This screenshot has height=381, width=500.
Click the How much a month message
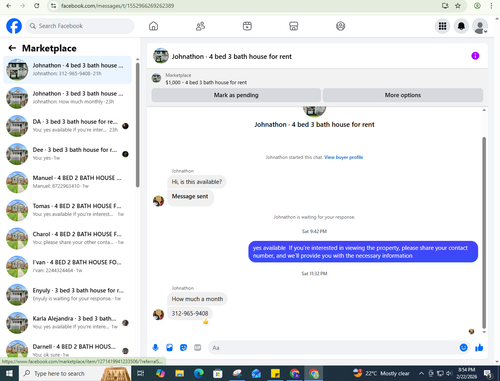point(197,299)
